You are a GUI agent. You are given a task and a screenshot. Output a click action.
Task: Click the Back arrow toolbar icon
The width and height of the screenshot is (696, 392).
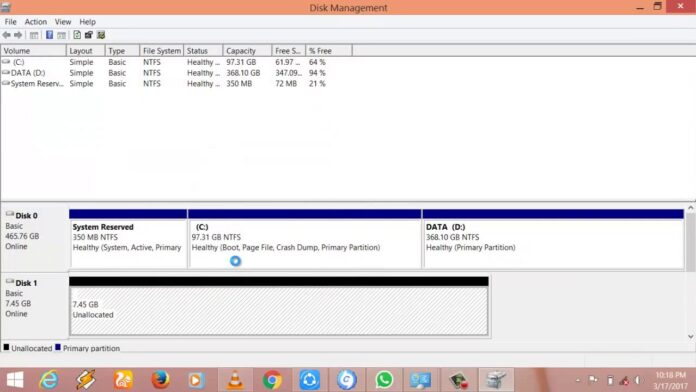click(x=6, y=35)
